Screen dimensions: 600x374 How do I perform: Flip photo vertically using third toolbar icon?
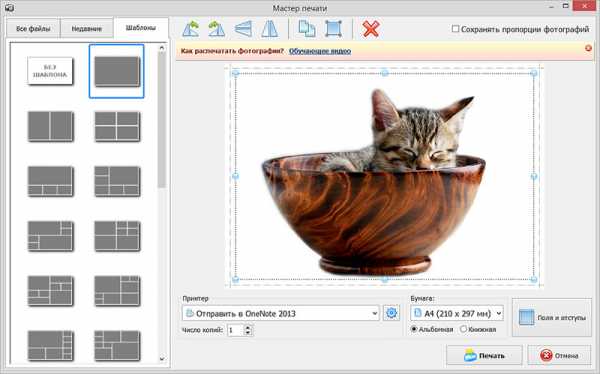243,29
